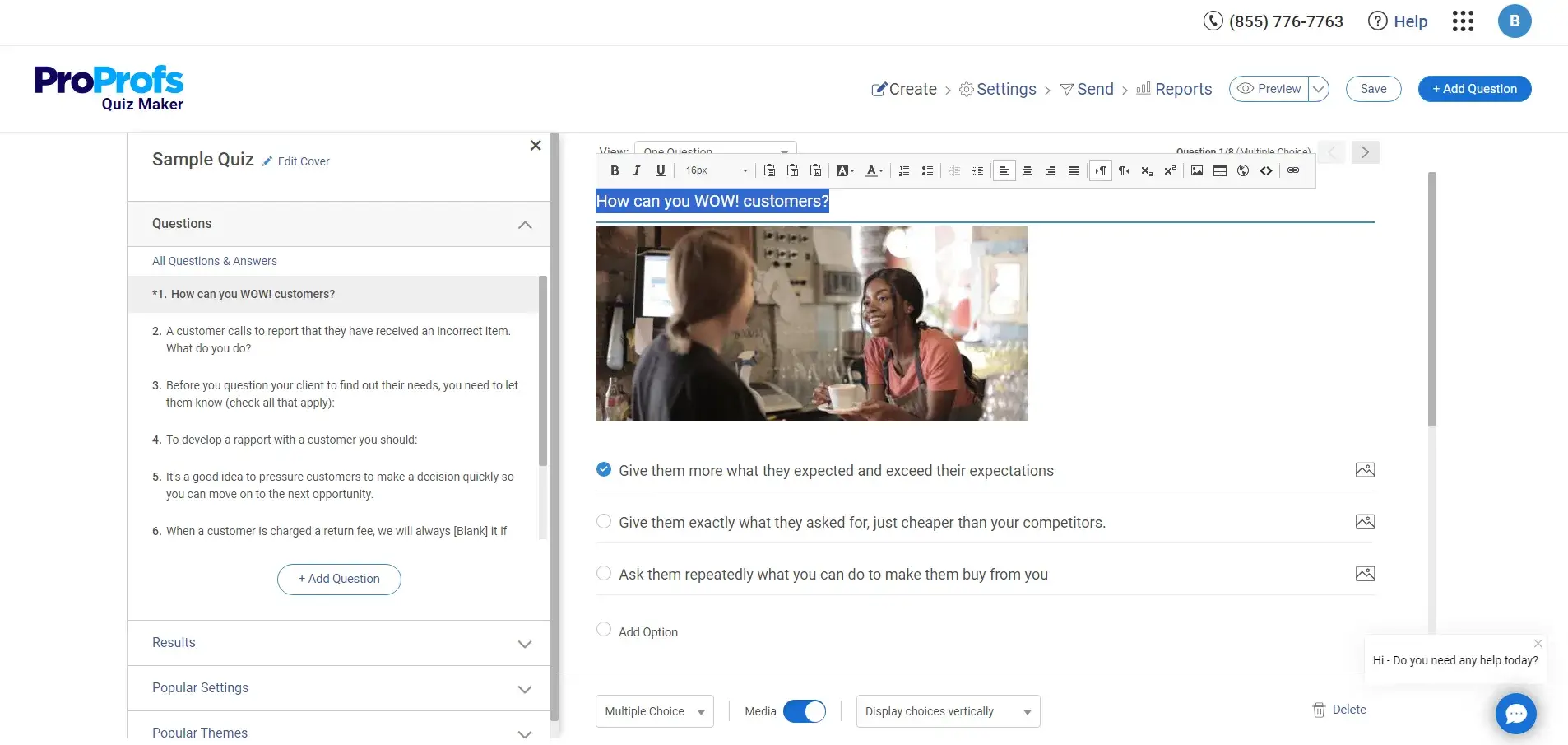Apply bold formatting to question text
This screenshot has height=745, width=1568.
615,170
